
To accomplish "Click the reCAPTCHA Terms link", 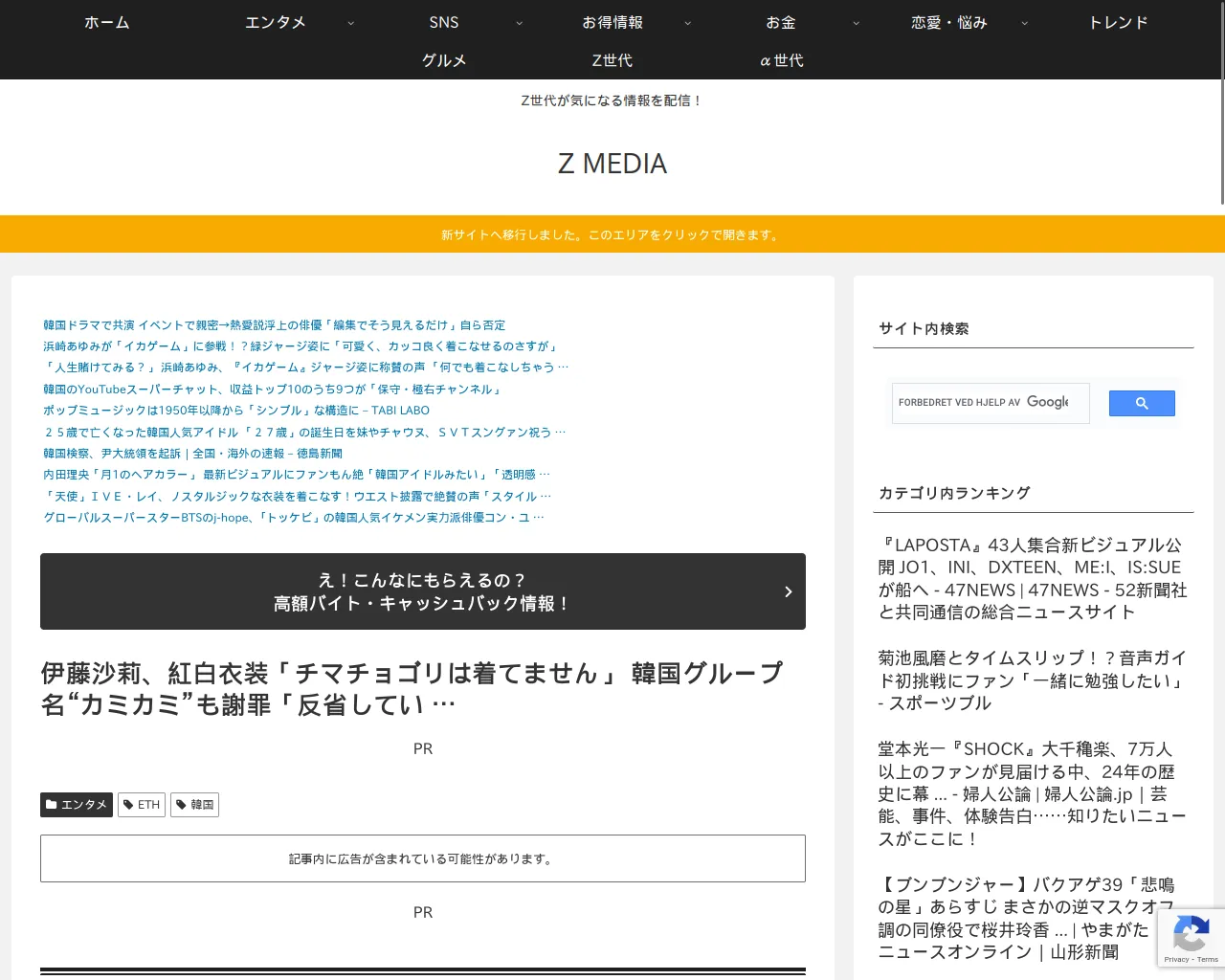I will click(1208, 959).
